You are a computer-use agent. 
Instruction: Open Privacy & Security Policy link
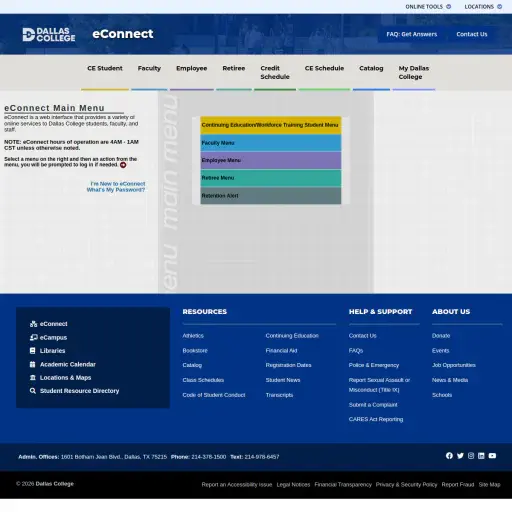pyautogui.click(x=406, y=485)
